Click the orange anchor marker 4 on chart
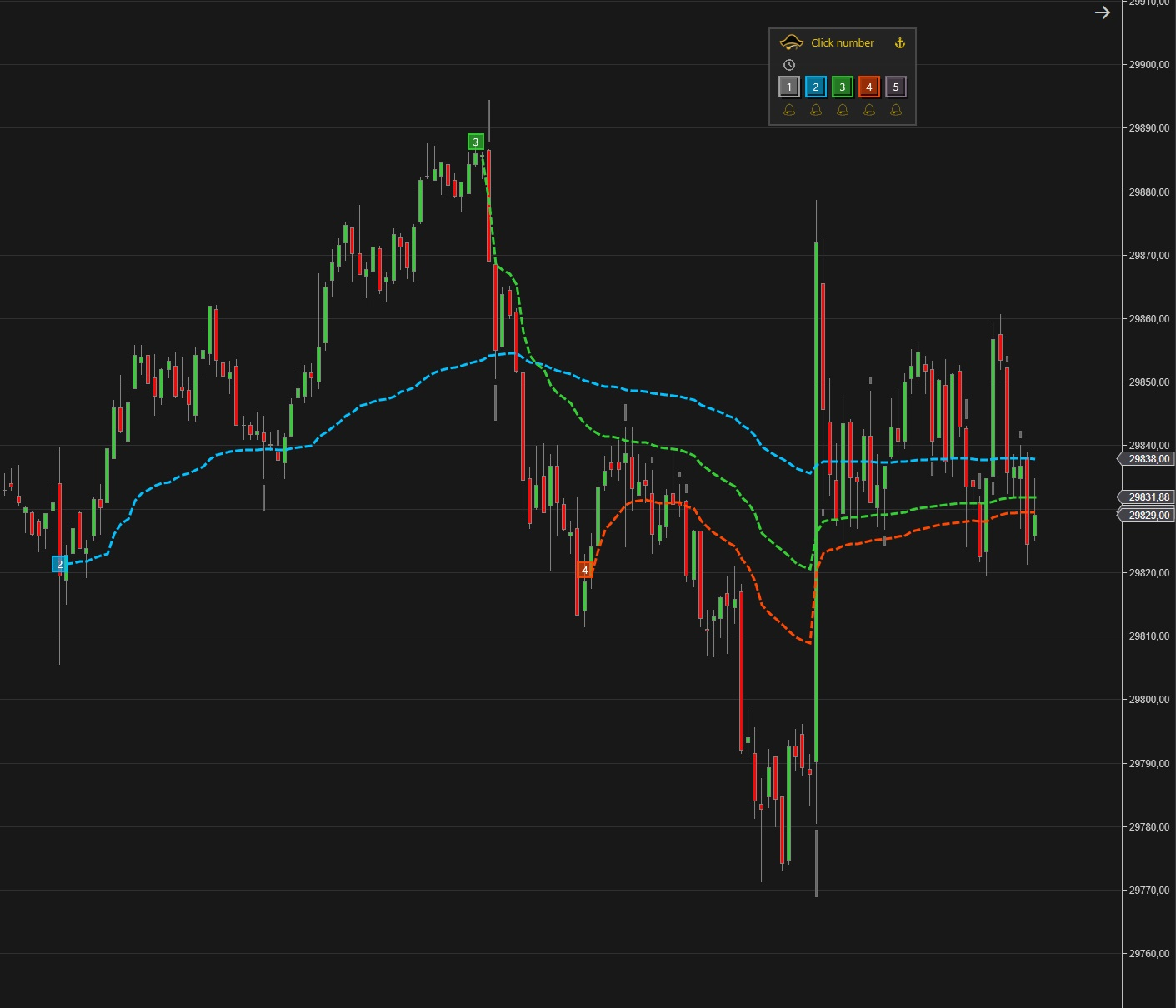Viewport: 1176px width, 1008px height. tap(585, 570)
